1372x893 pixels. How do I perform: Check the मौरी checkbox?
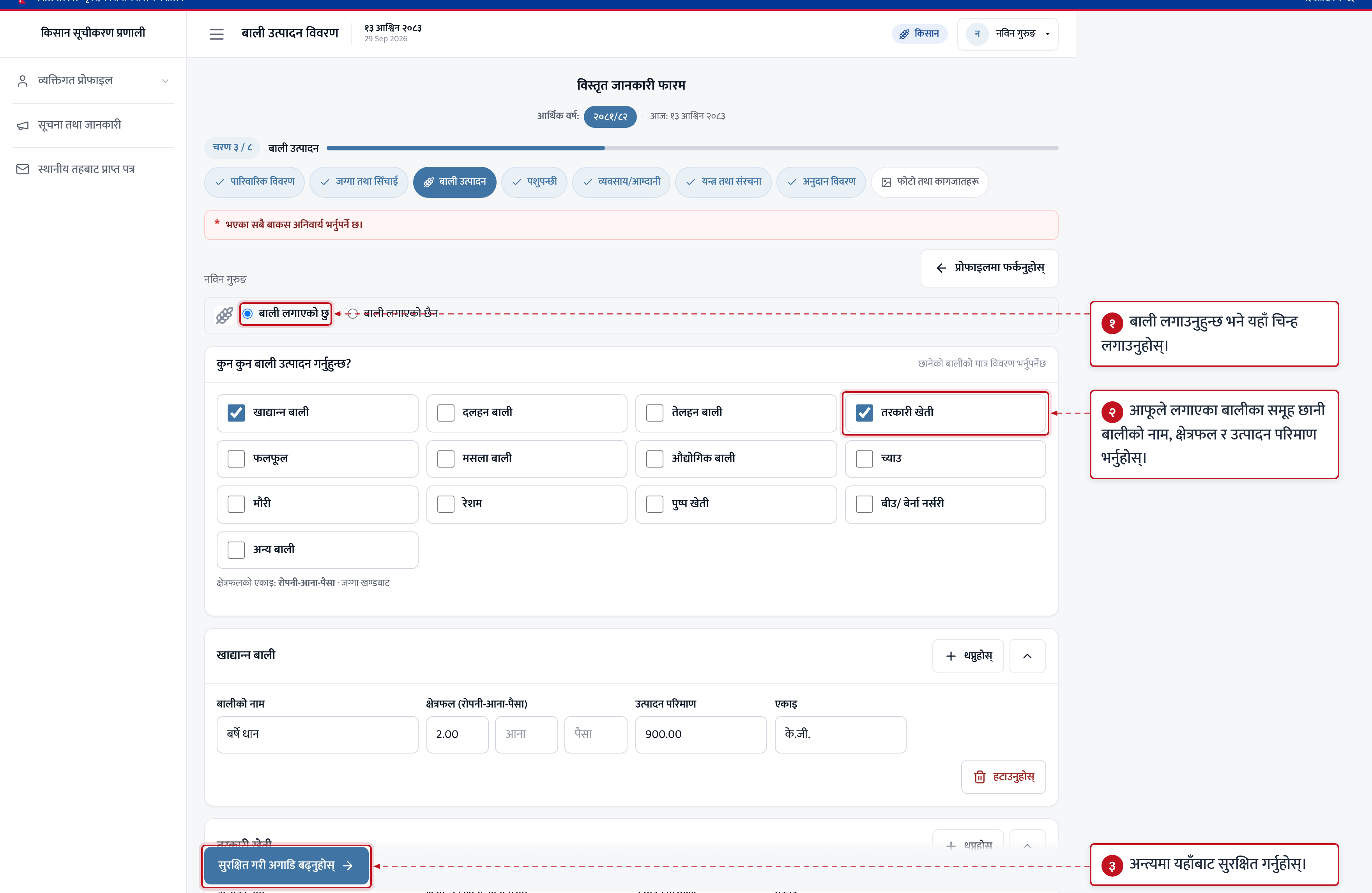pos(236,504)
